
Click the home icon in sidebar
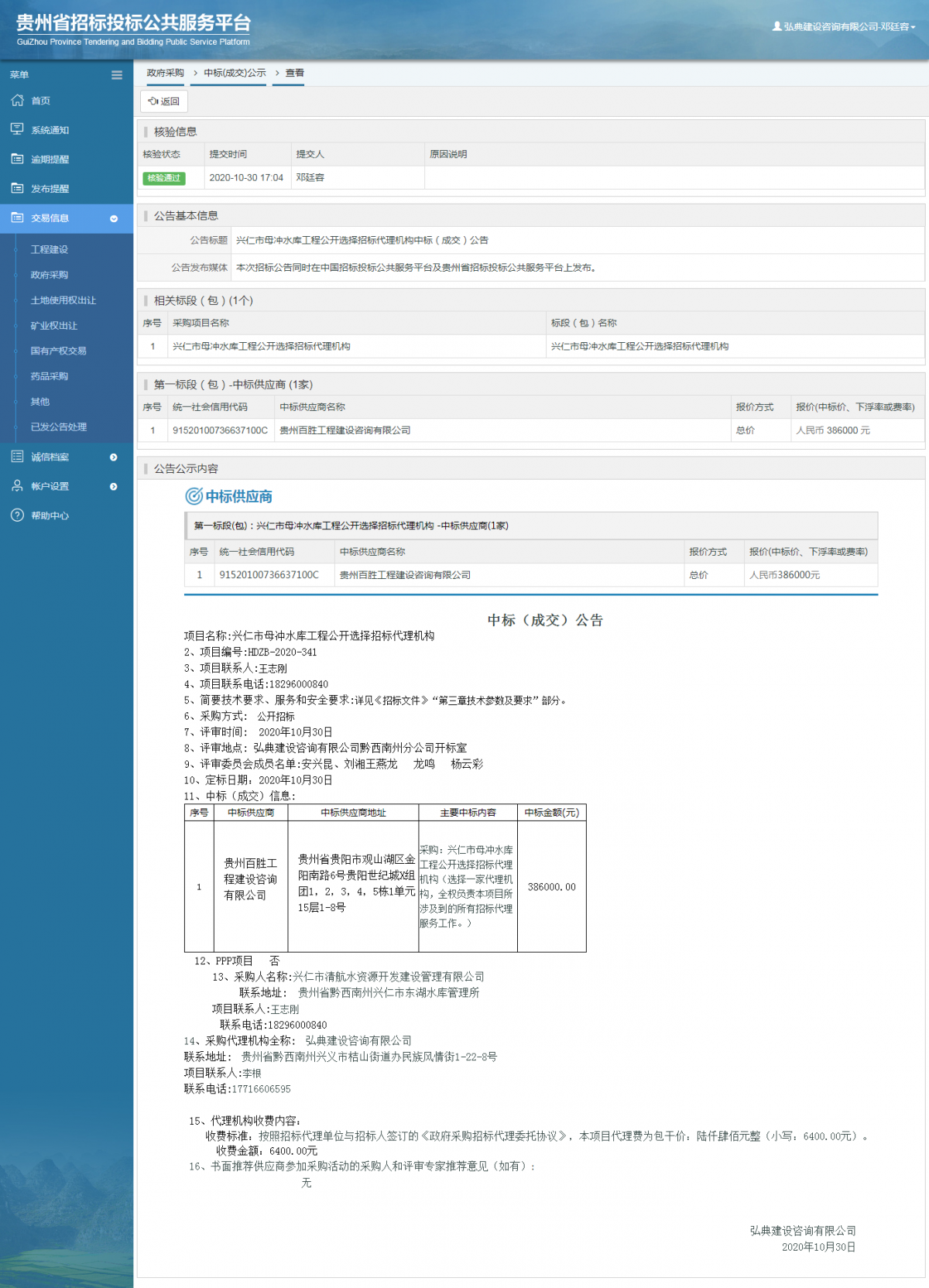click(x=17, y=101)
